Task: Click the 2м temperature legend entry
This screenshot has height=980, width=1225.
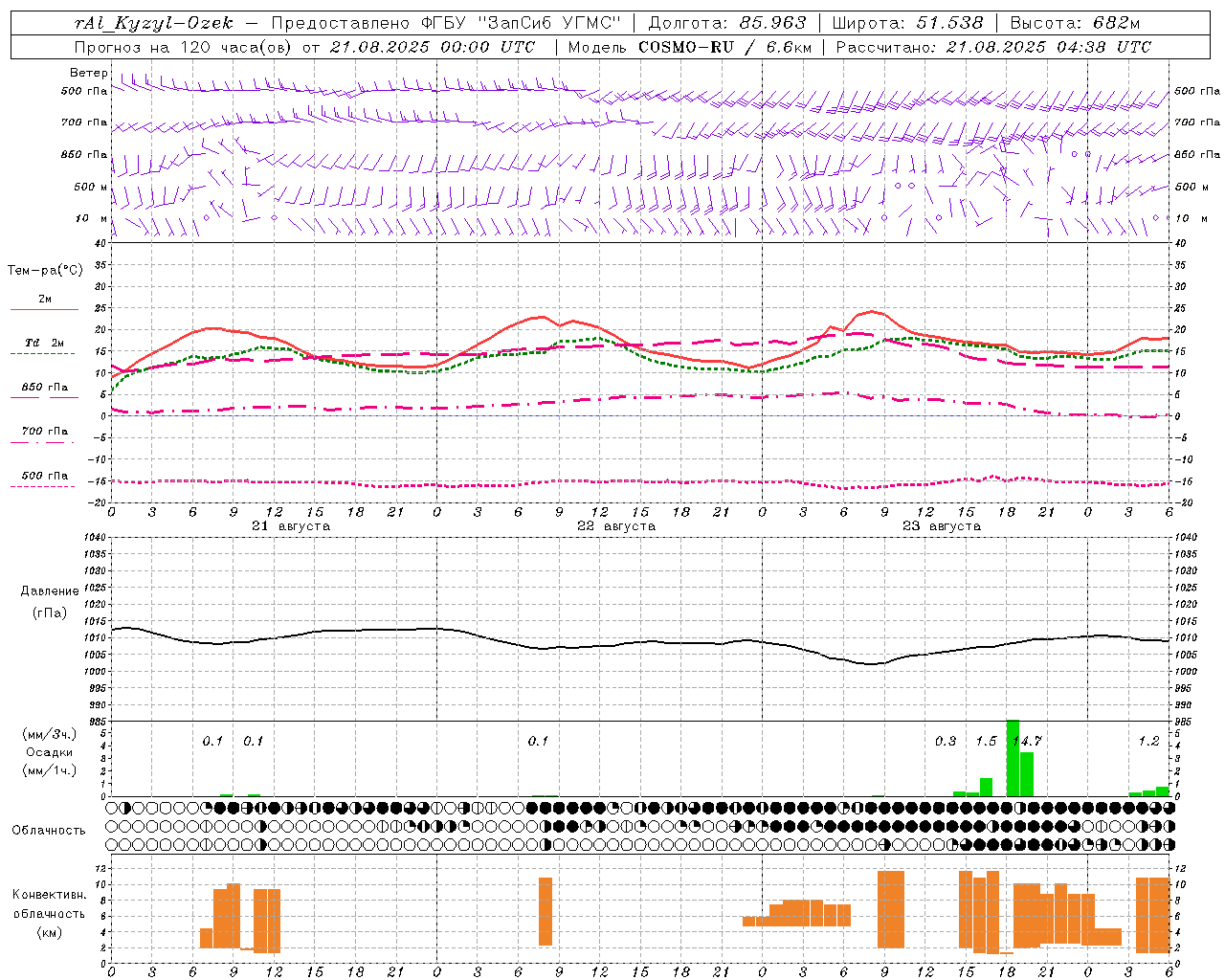Action: [x=45, y=299]
